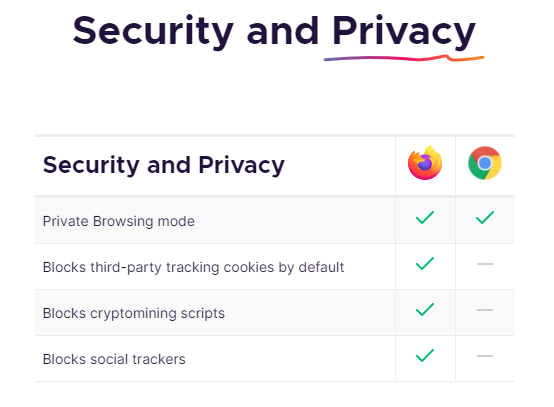This screenshot has width=554, height=407.
Task: Click Firefox checkmark for cryptomining scripts row
Action: (425, 309)
